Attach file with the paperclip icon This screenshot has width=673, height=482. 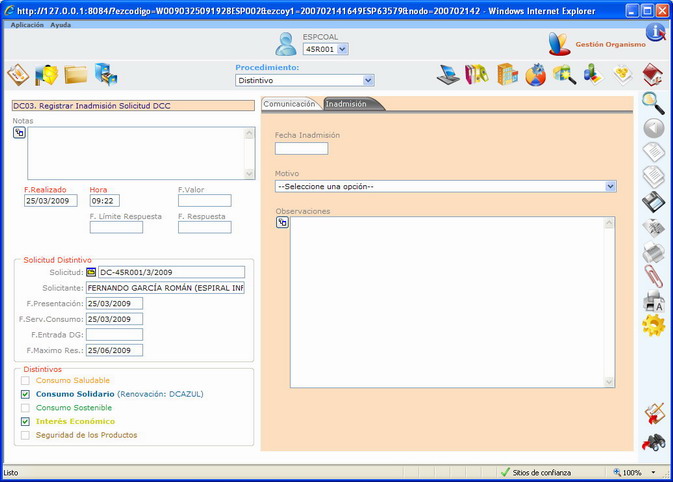click(x=654, y=276)
